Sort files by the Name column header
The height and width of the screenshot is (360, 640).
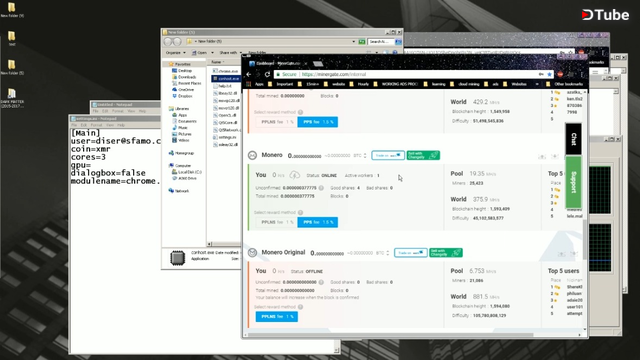(218, 62)
